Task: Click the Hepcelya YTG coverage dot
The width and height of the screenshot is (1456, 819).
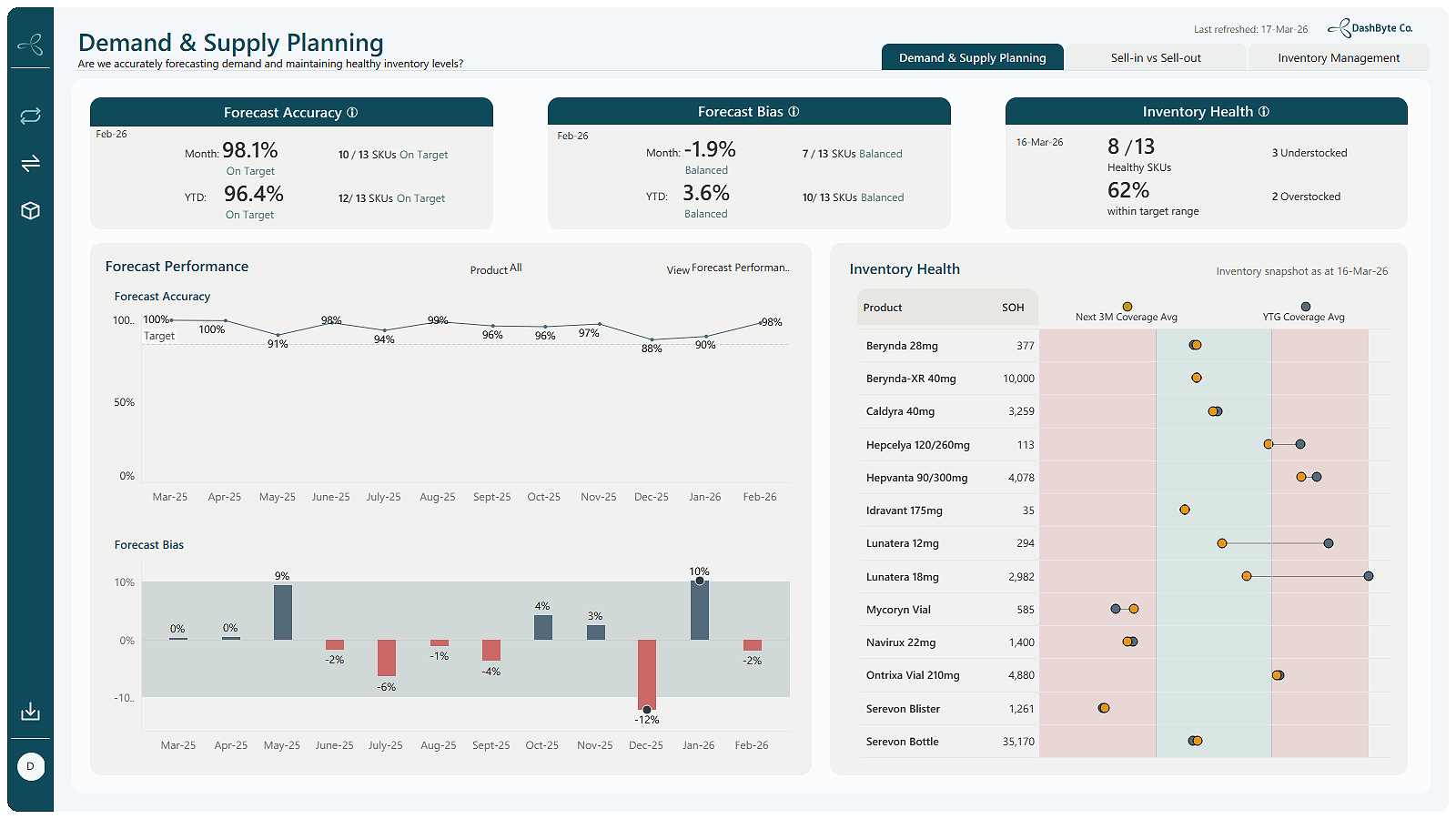Action: pyautogui.click(x=1300, y=444)
